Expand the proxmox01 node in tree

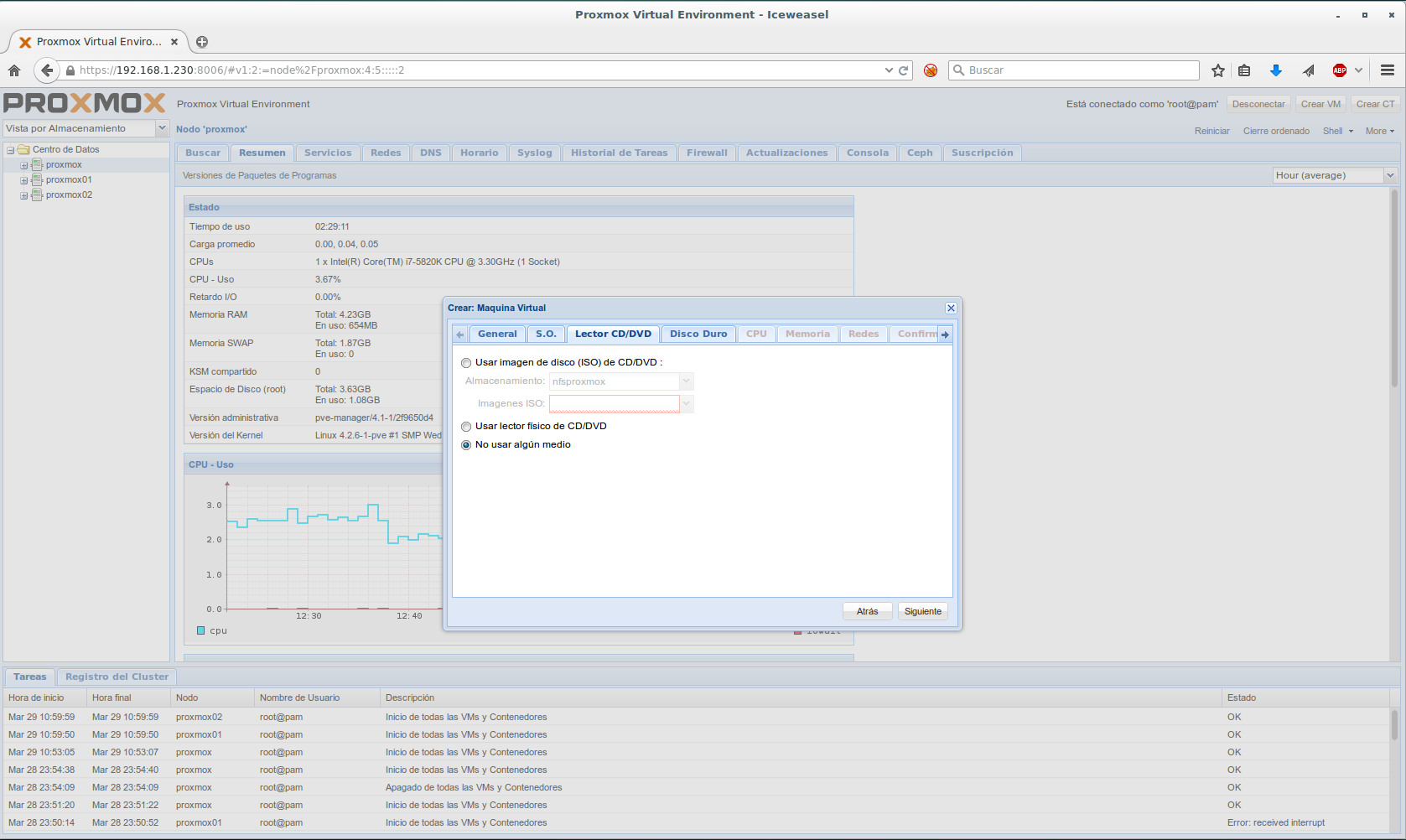[24, 180]
